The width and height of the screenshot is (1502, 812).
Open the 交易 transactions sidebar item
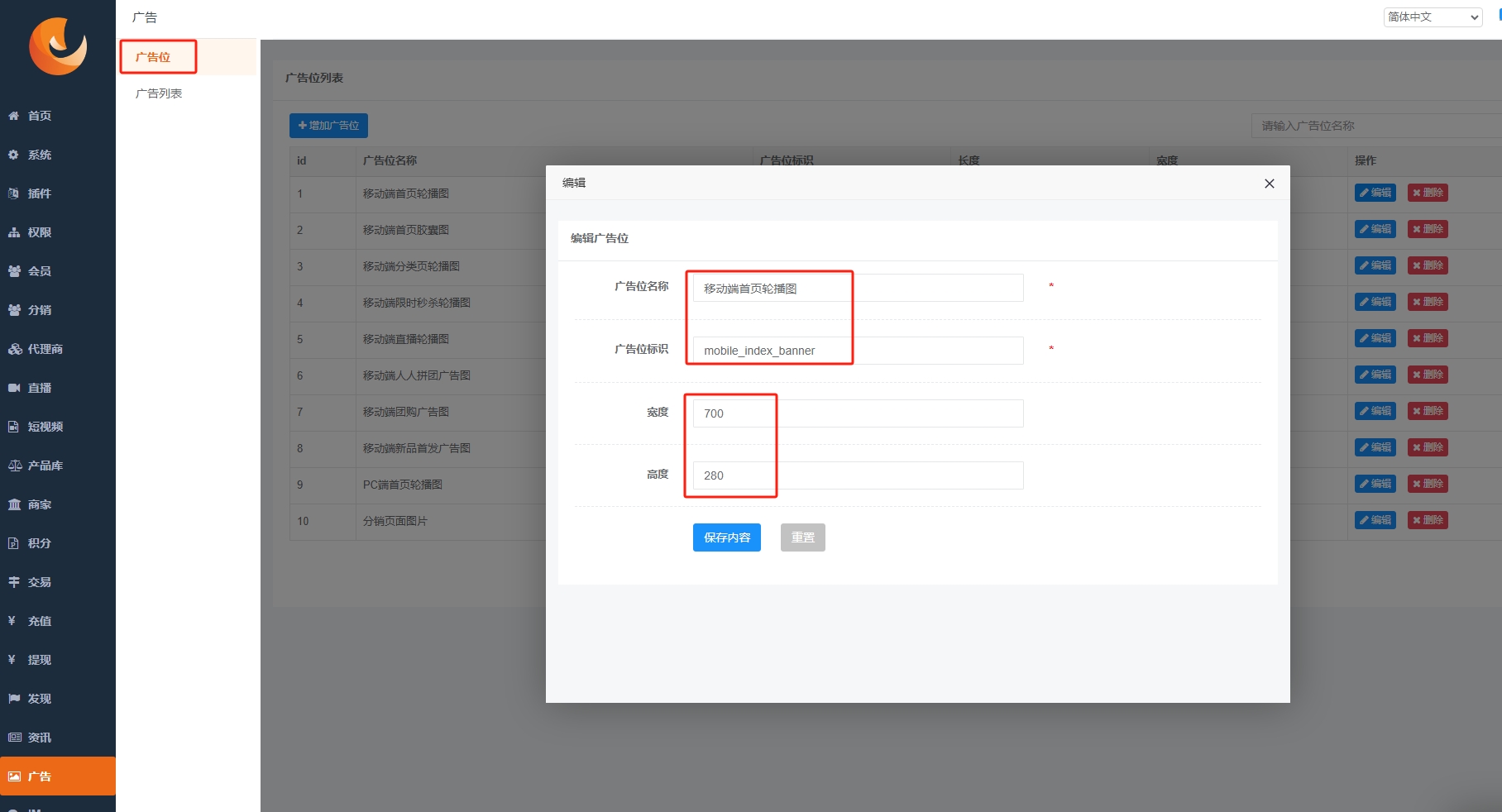pos(58,582)
